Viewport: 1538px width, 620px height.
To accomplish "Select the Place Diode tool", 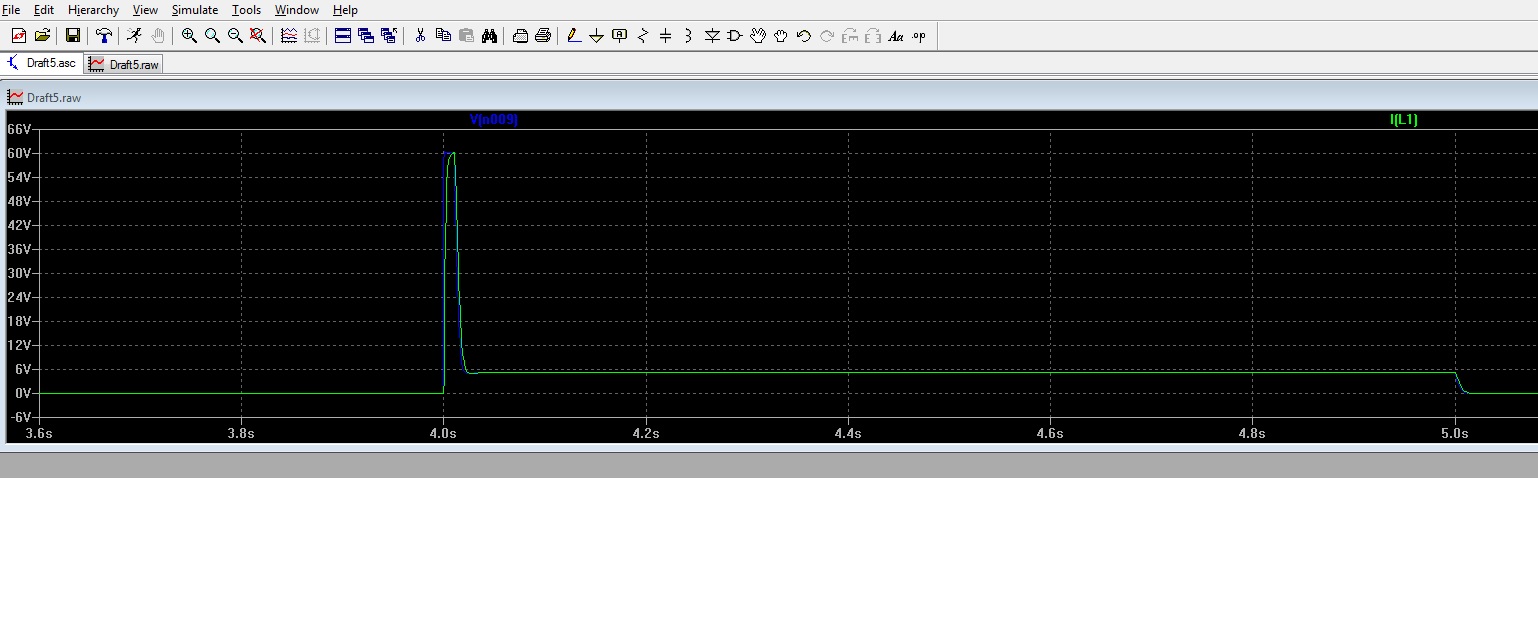I will click(712, 36).
